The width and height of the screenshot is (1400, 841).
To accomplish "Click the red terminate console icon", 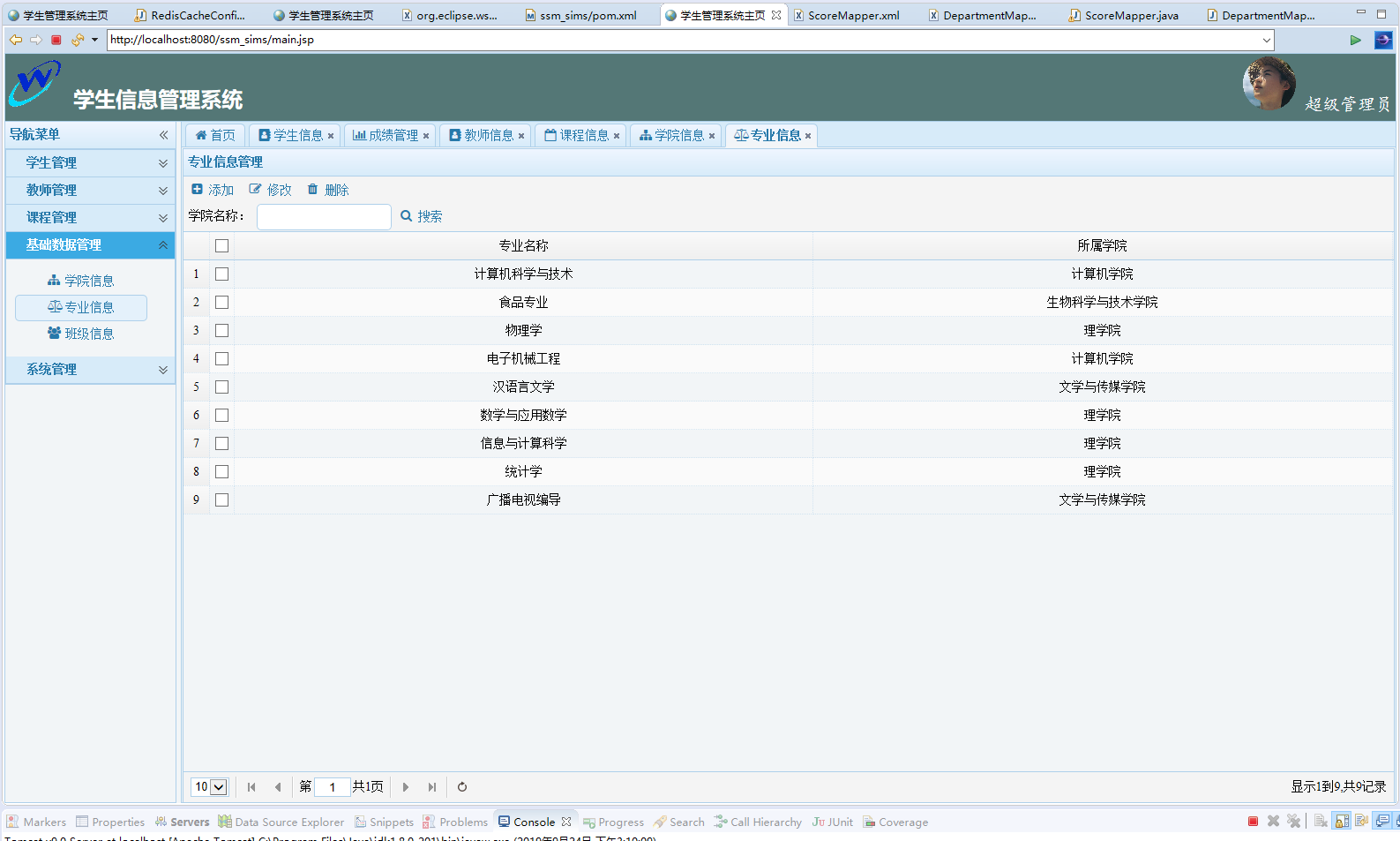I will (x=1253, y=822).
